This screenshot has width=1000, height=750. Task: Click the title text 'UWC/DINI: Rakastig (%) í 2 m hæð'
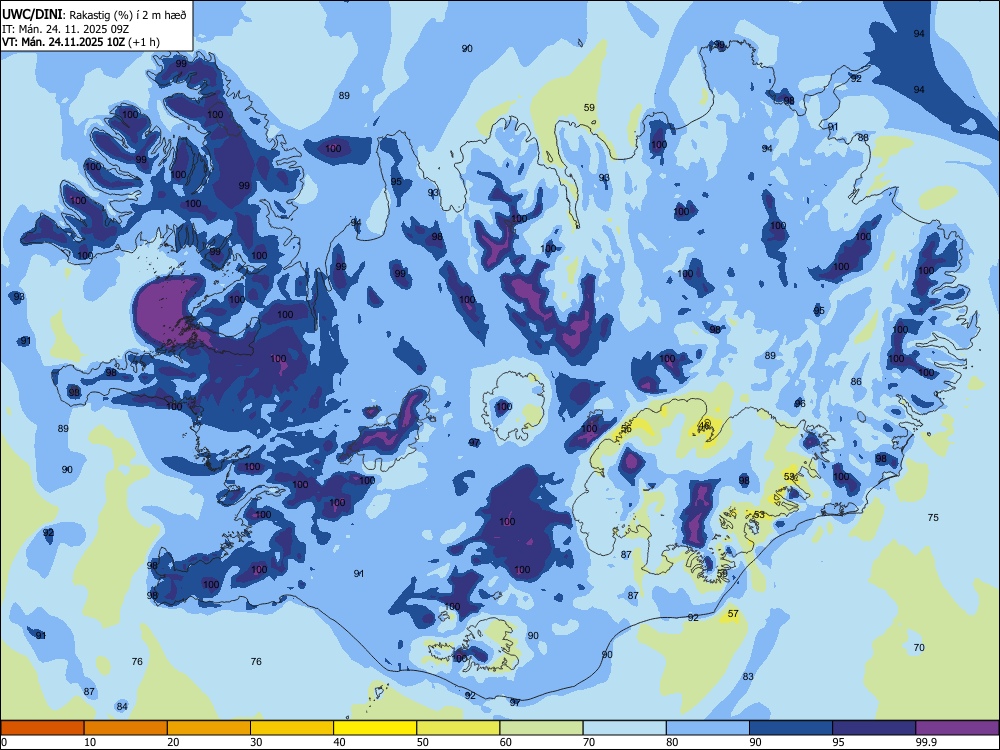(94, 15)
